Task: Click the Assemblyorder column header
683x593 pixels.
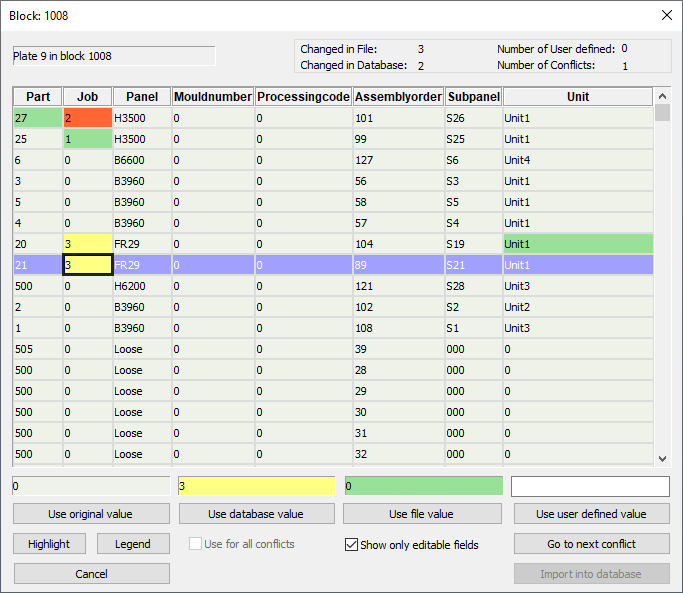Action: (399, 97)
